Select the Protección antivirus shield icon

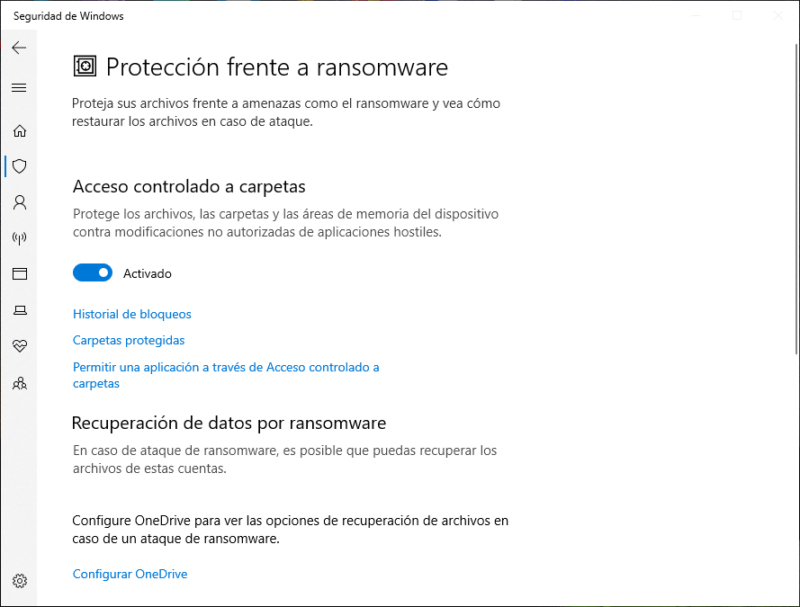pyautogui.click(x=19, y=166)
